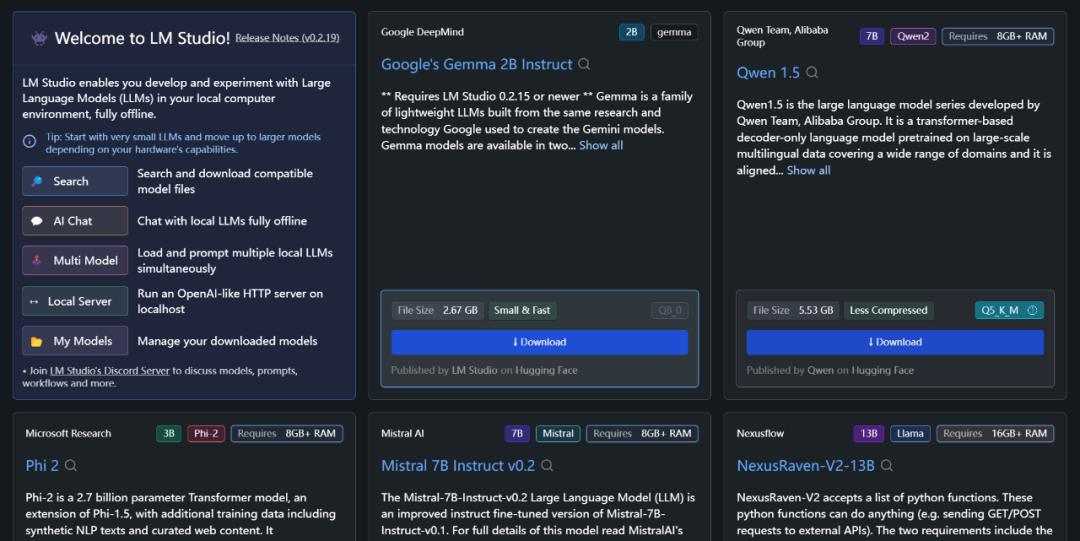Click magnifier icon beside Mistral 7B Instruct v0.2

(x=547, y=466)
